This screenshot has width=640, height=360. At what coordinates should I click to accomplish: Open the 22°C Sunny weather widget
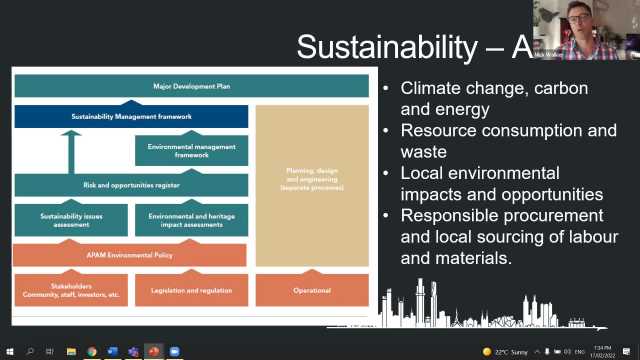pos(505,352)
